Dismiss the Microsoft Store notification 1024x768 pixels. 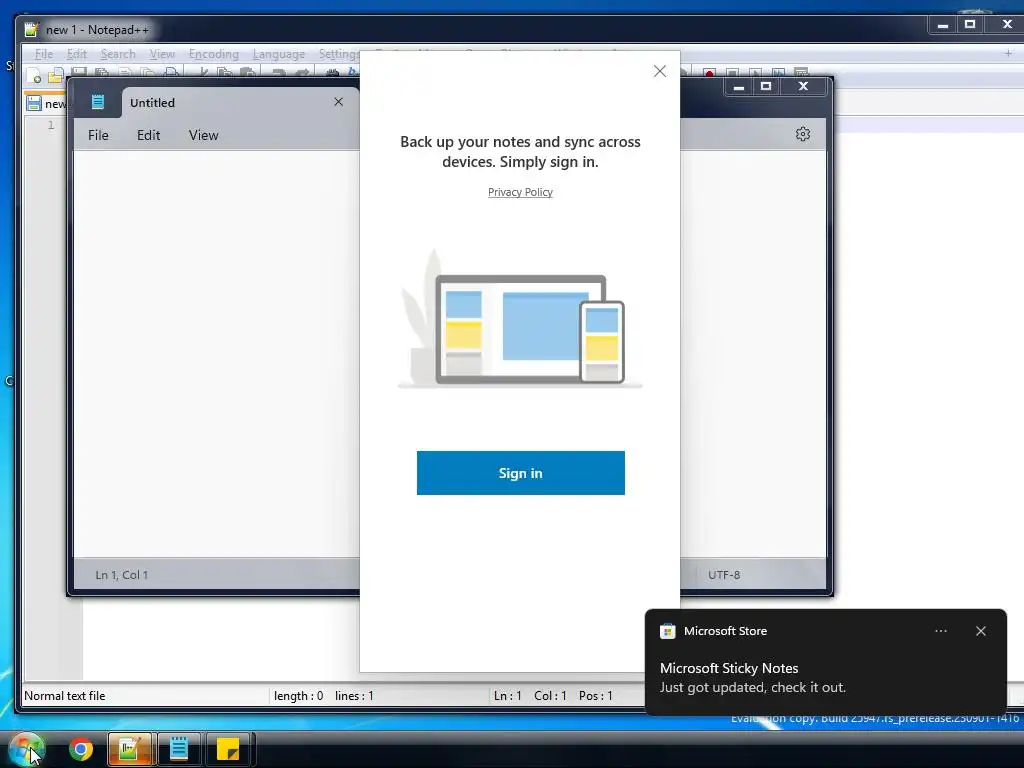click(x=981, y=631)
